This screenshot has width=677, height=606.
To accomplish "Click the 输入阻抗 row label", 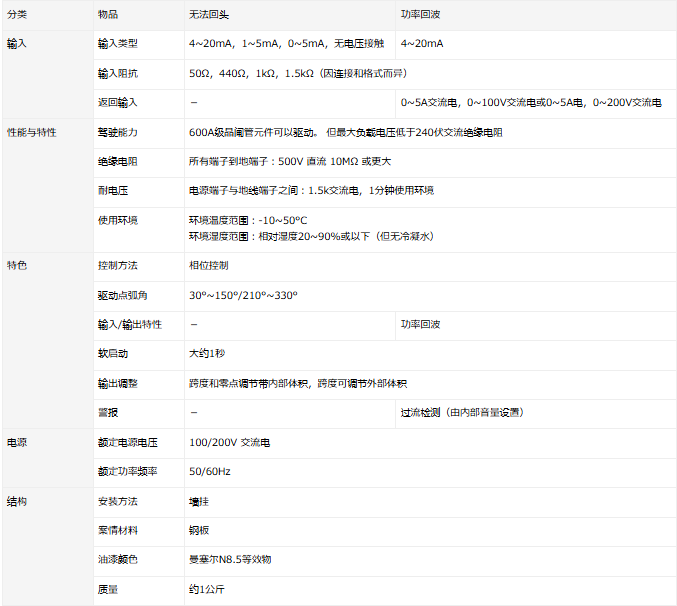I will click(118, 73).
